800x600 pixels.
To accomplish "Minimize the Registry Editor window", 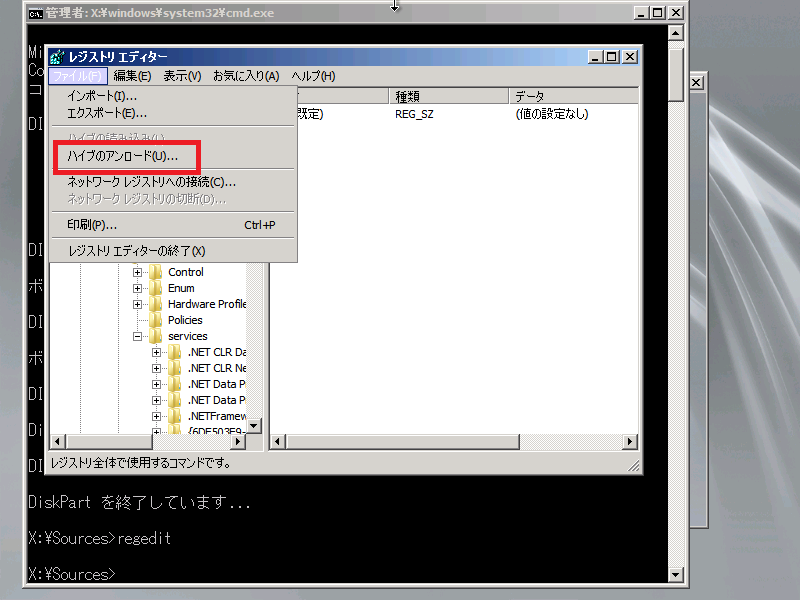I will (x=595, y=57).
